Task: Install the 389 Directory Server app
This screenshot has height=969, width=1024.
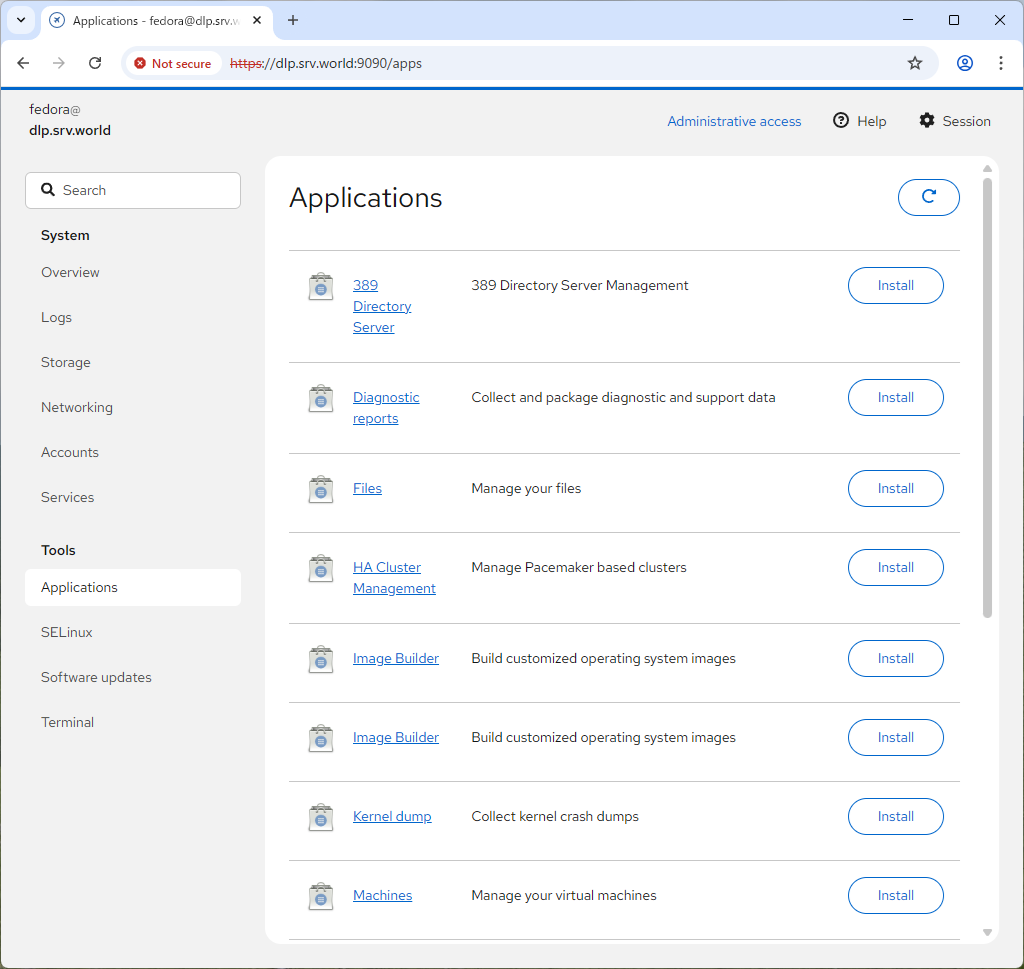Action: coord(895,286)
